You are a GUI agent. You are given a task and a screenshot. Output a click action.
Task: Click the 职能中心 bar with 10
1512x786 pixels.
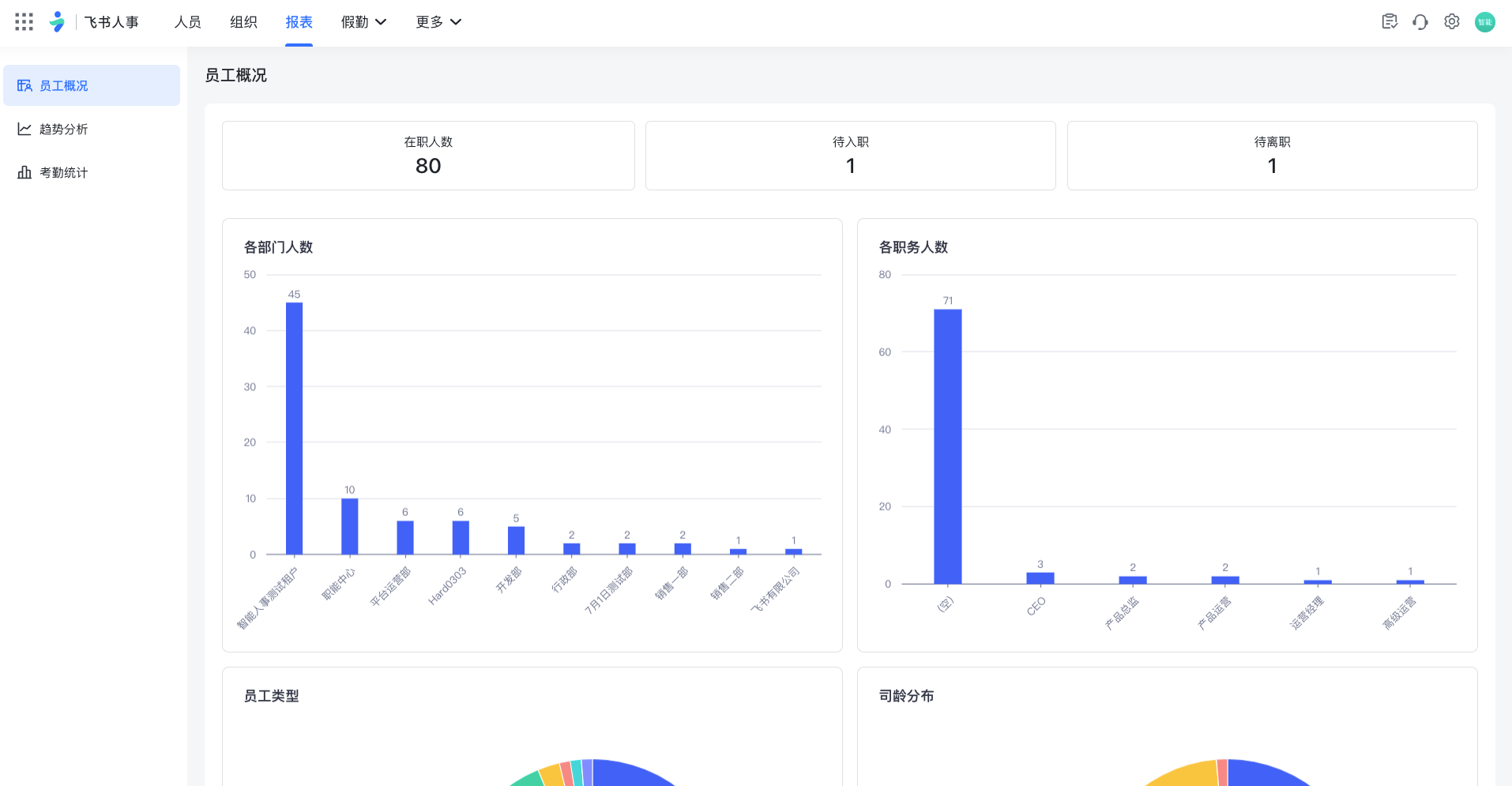tap(350, 526)
